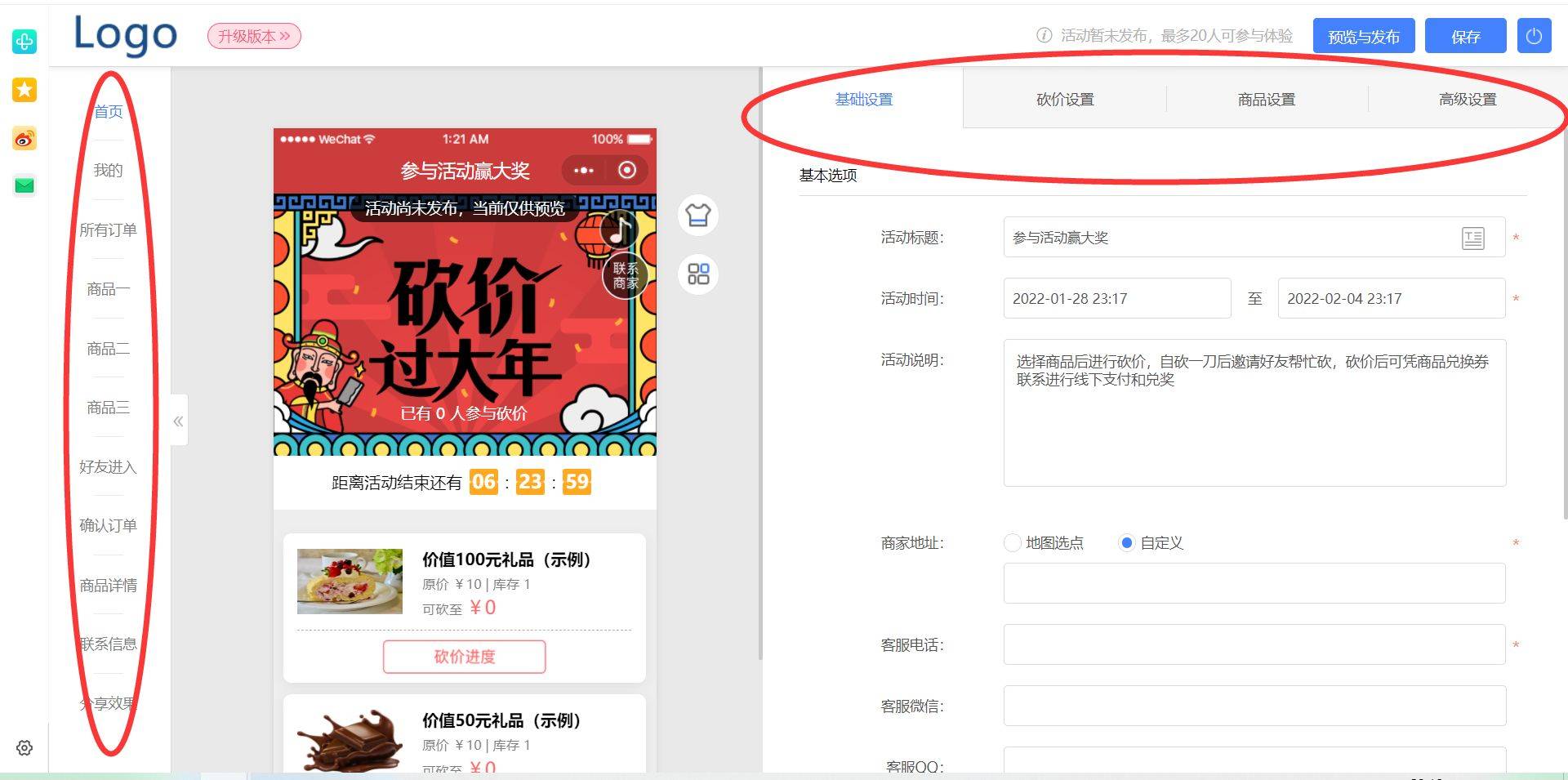Image resolution: width=1568 pixels, height=780 pixels.
Task: Click the 砍价过大年 banner image
Action: click(465, 325)
